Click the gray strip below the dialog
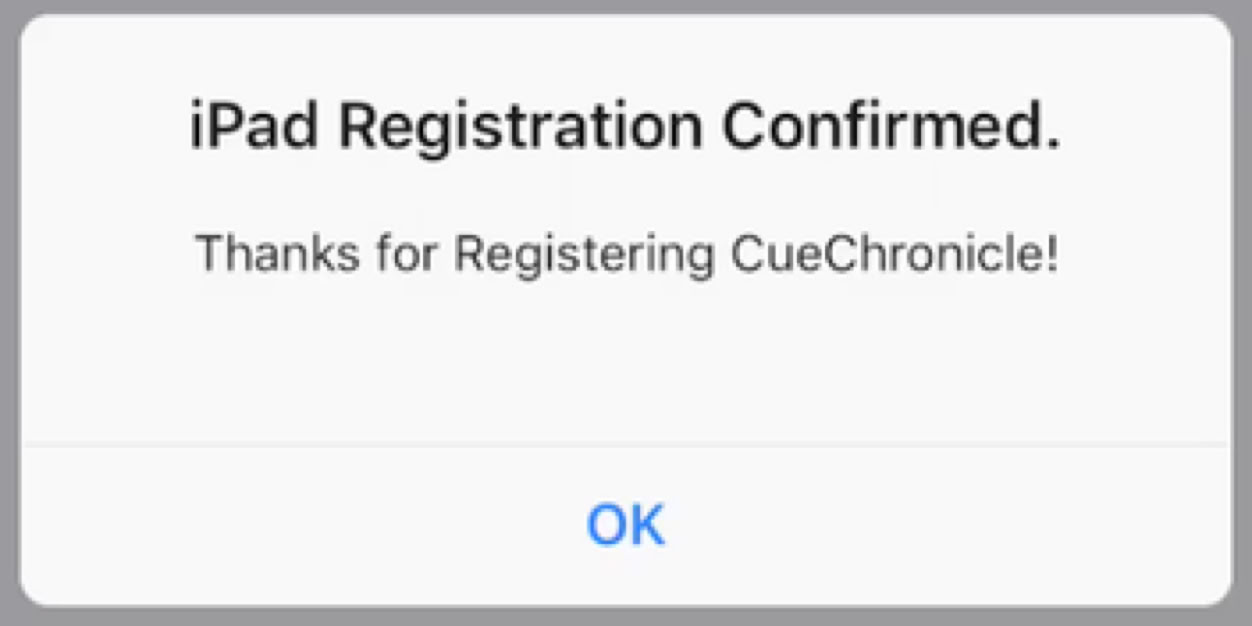The height and width of the screenshot is (626, 1252). coord(625,617)
